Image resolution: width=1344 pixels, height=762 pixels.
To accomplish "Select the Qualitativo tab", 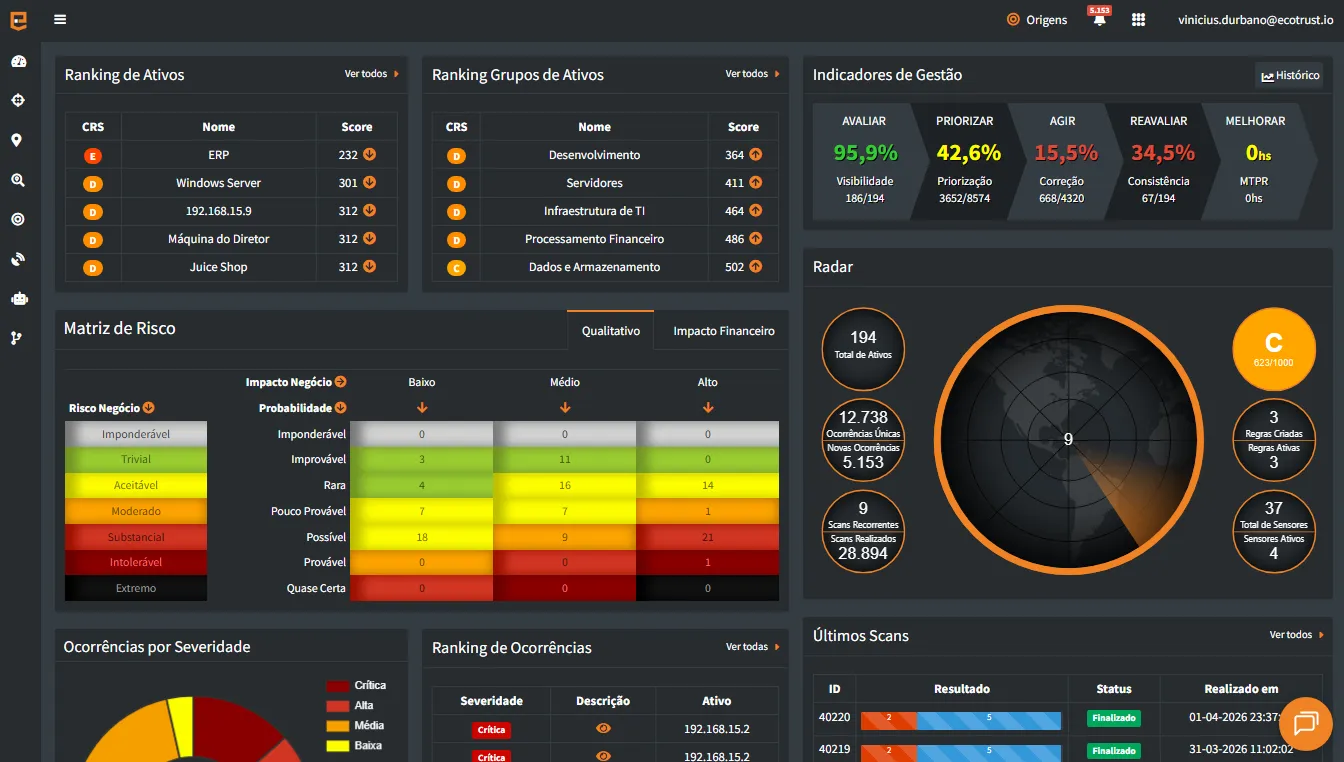I will tap(610, 331).
